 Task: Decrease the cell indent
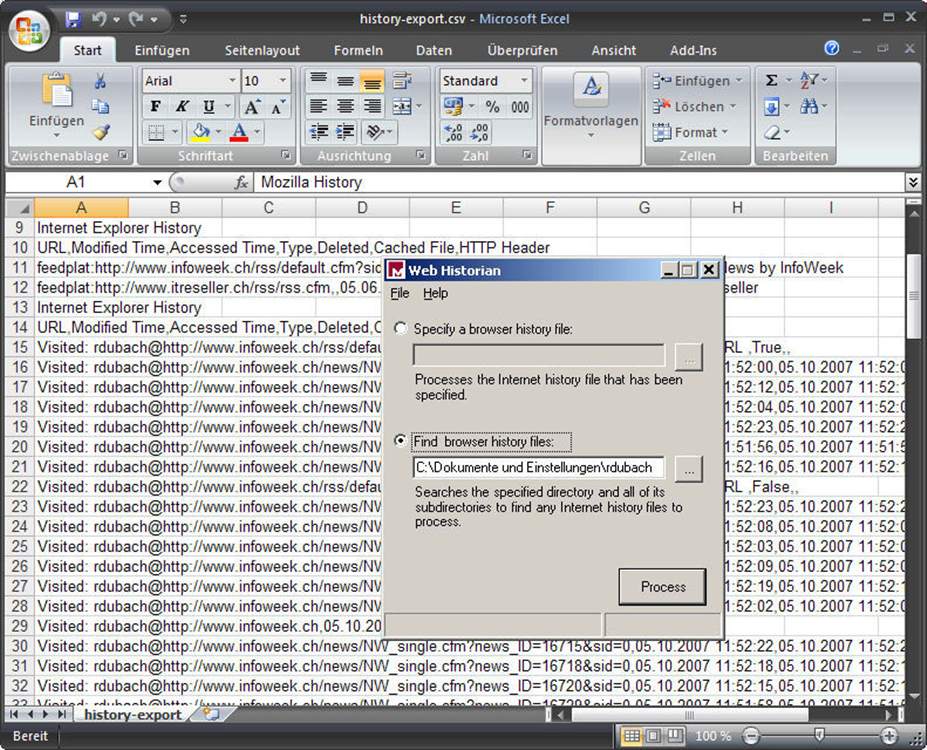[x=319, y=132]
